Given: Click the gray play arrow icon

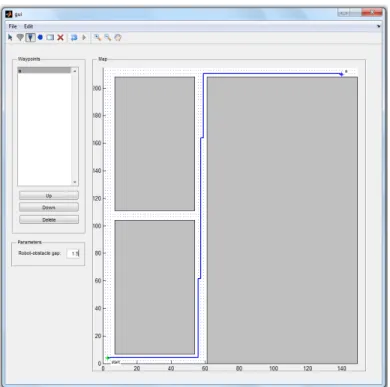Looking at the screenshot, I should 84,37.
